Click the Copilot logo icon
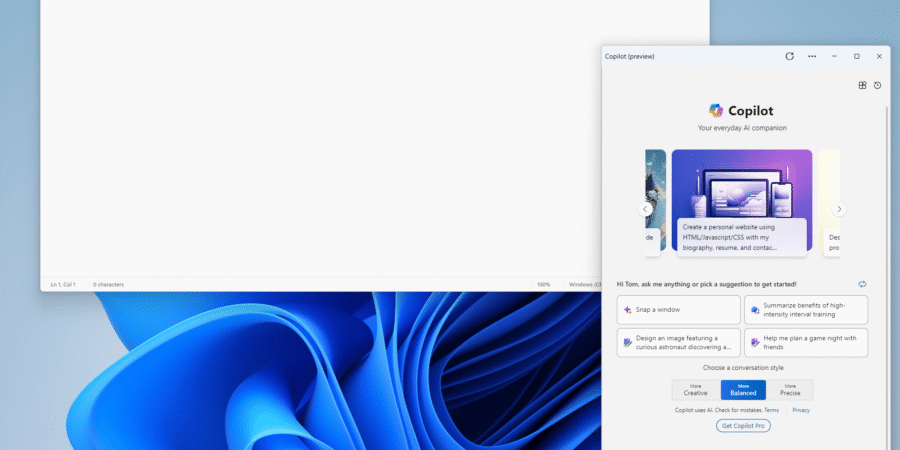 coord(716,110)
